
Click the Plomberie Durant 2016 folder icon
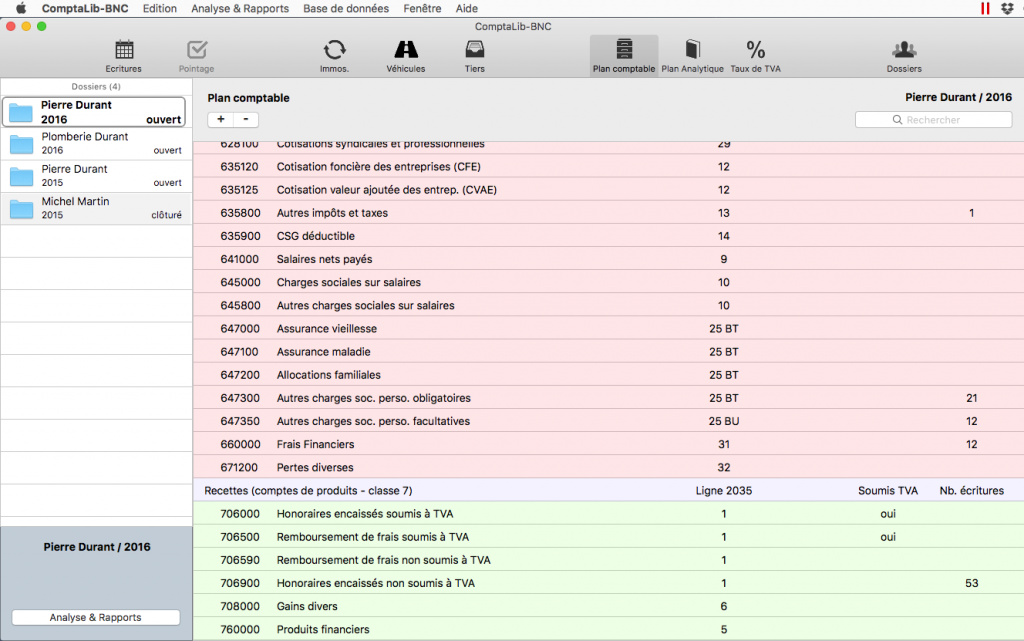tap(22, 144)
